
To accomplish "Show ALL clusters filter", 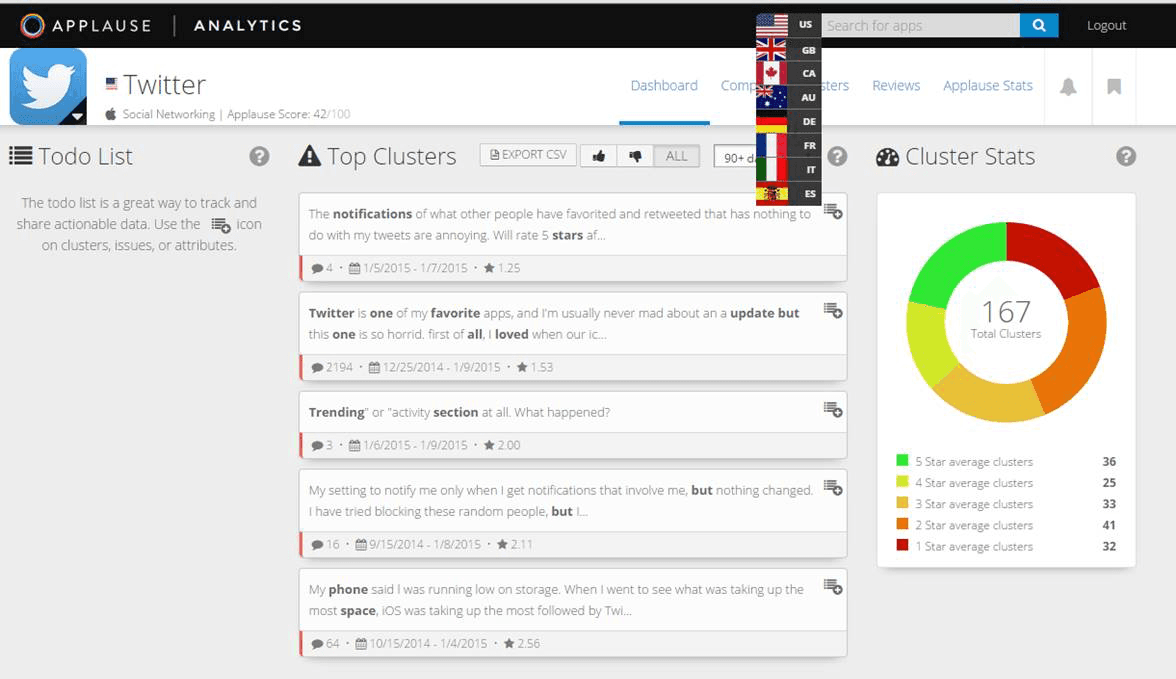I will [676, 156].
